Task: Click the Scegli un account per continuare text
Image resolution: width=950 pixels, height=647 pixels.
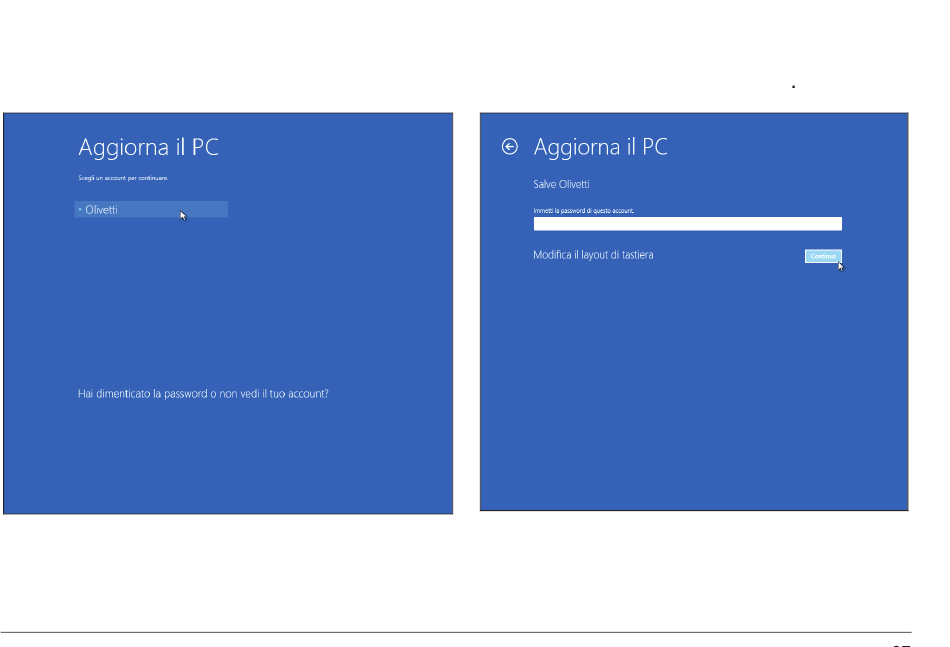Action: [x=123, y=178]
